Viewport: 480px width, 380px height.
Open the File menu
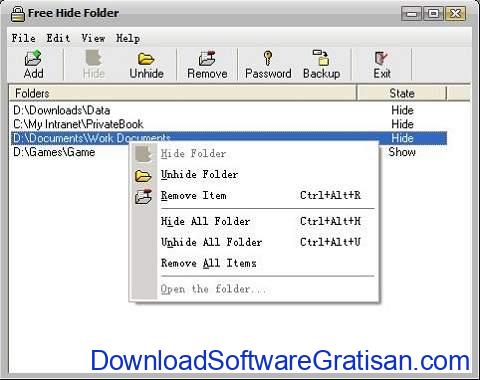(x=23, y=38)
